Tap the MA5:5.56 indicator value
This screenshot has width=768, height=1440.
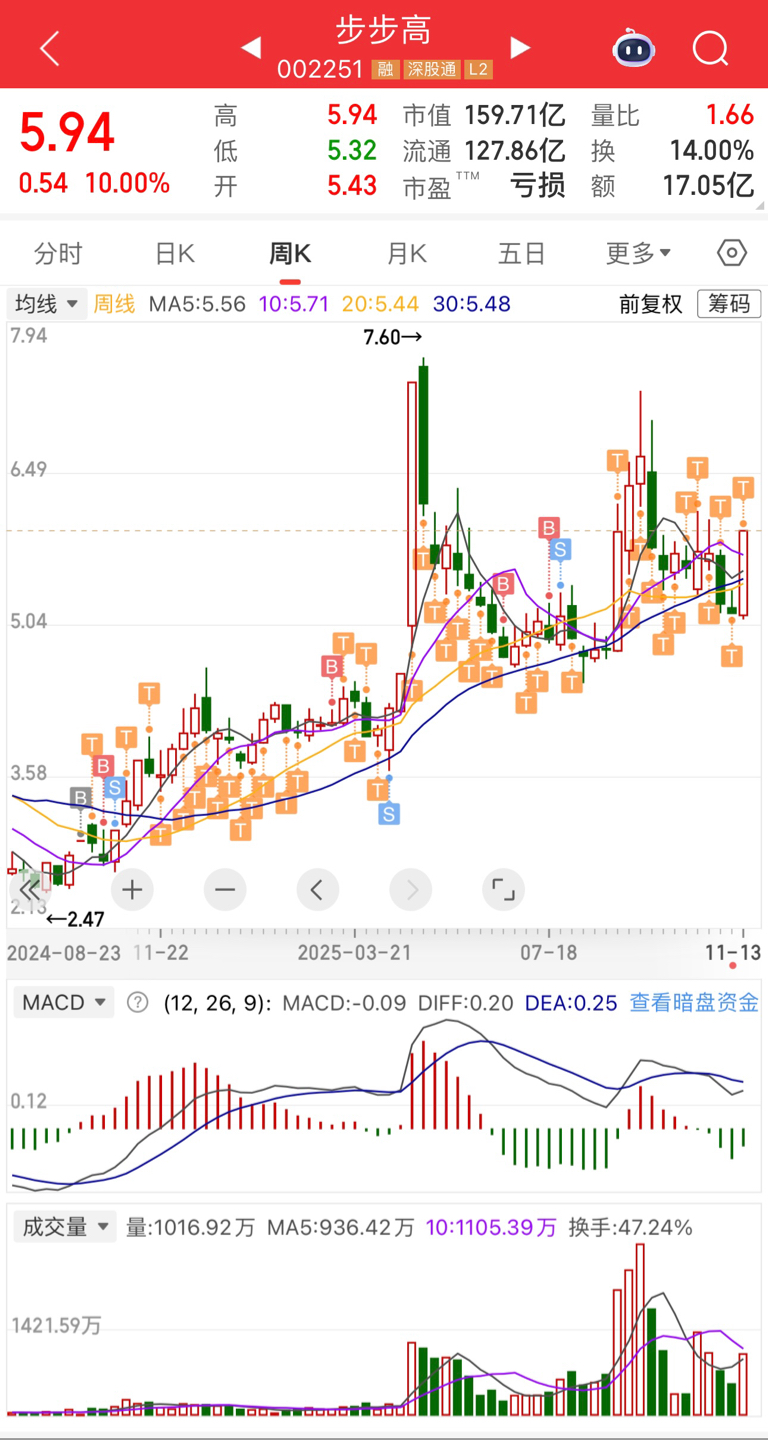197,304
